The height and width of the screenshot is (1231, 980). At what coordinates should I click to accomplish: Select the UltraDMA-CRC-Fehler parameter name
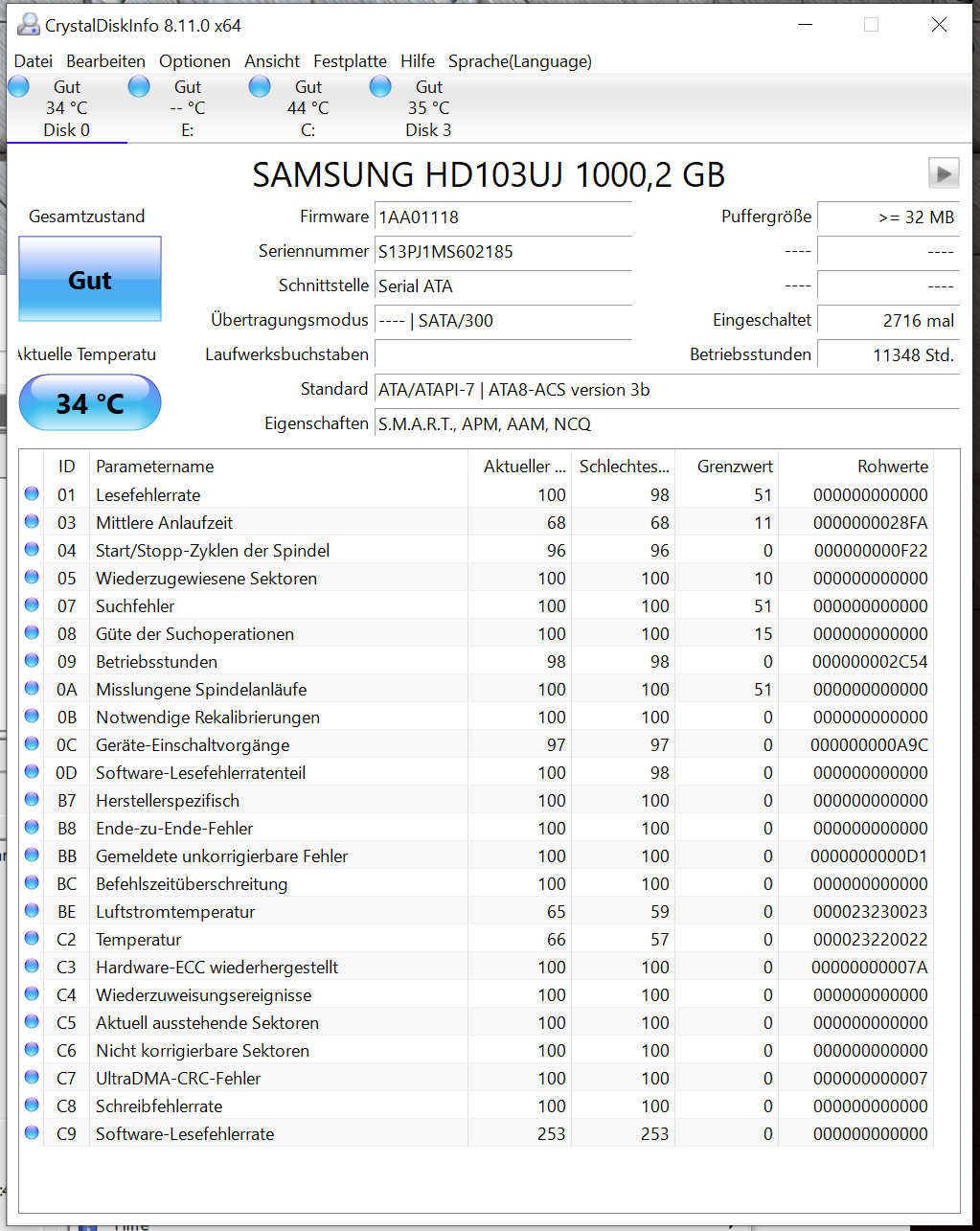click(x=178, y=1079)
